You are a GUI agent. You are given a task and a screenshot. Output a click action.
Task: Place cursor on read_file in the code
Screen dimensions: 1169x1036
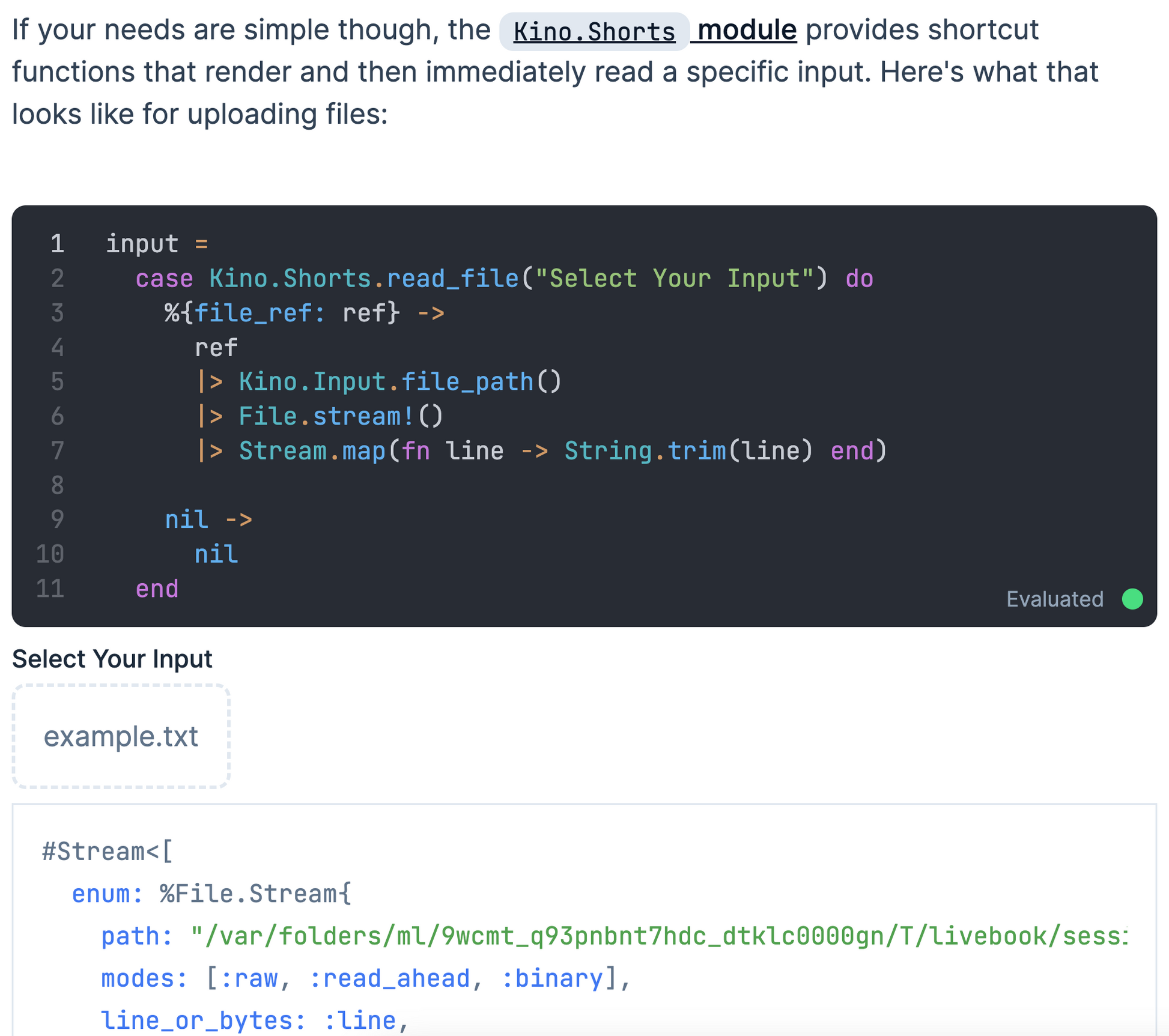click(x=452, y=279)
